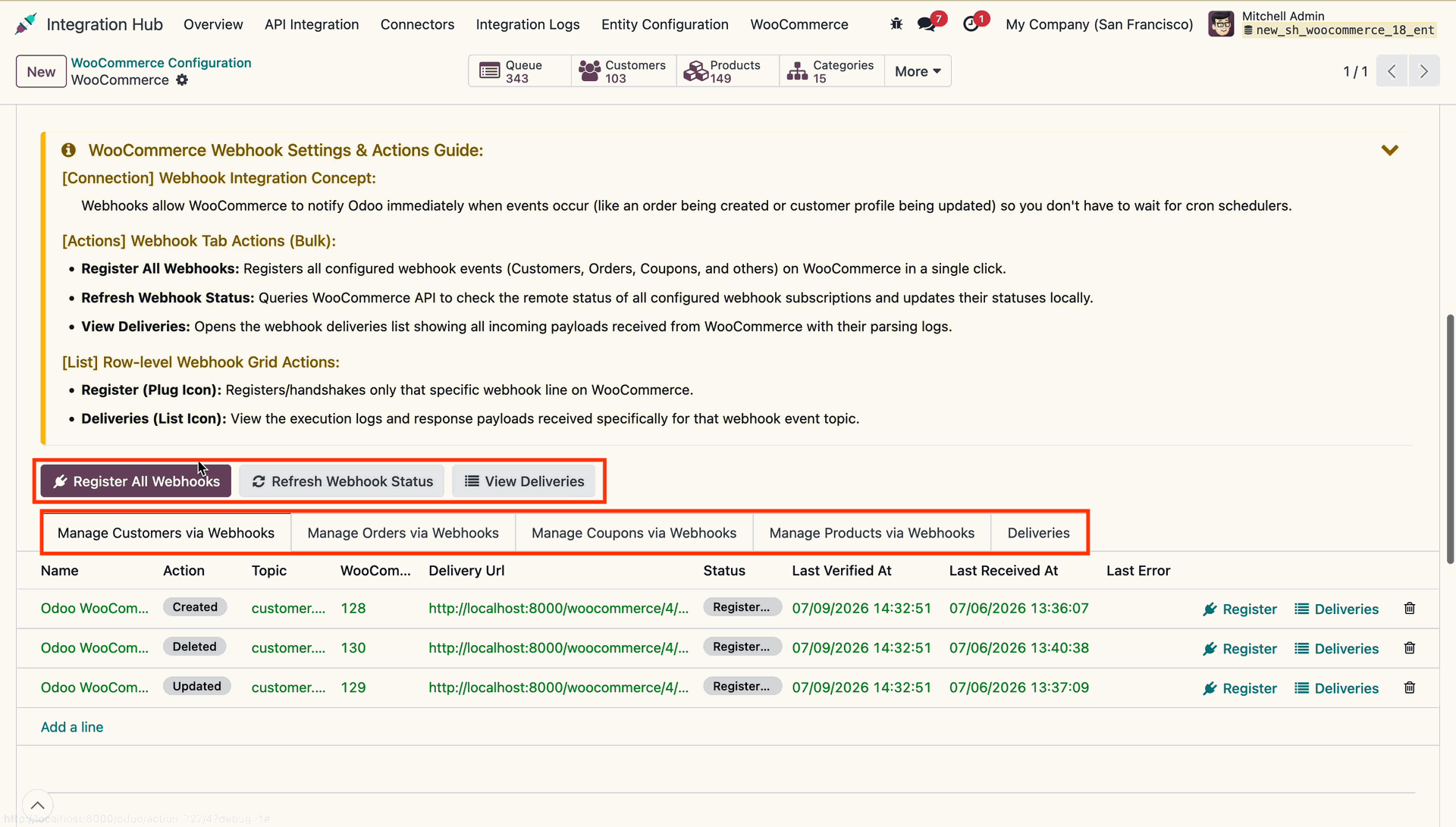Image resolution: width=1456 pixels, height=827 pixels.
Task: Click the guide info icon
Action: pos(68,150)
